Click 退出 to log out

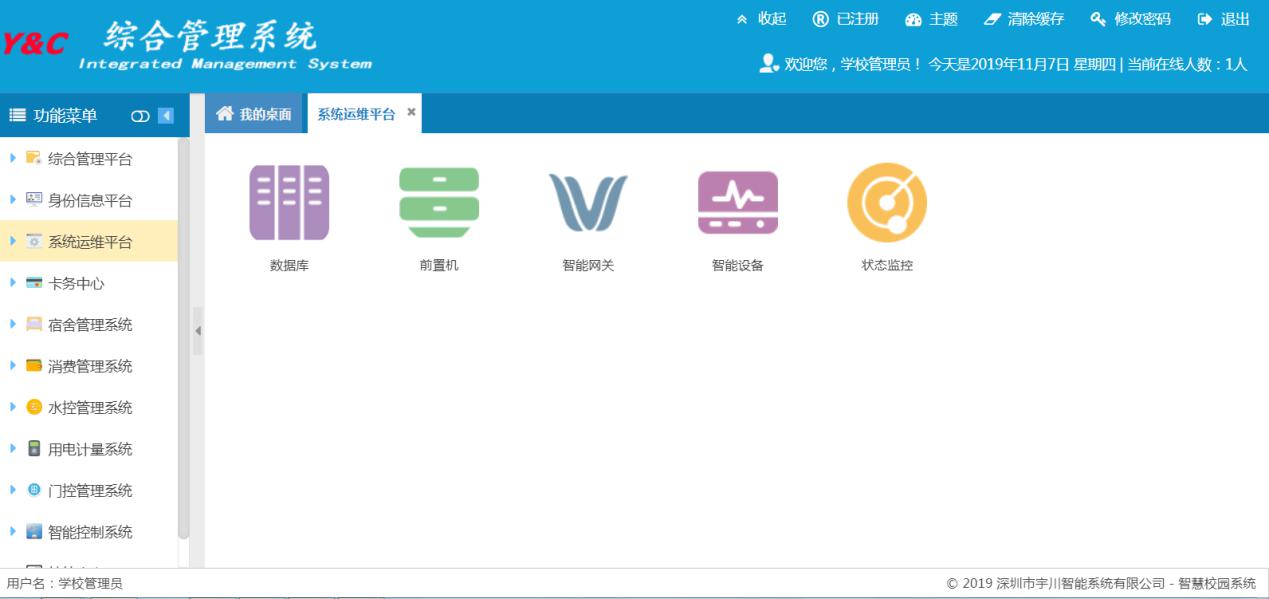pos(1224,19)
